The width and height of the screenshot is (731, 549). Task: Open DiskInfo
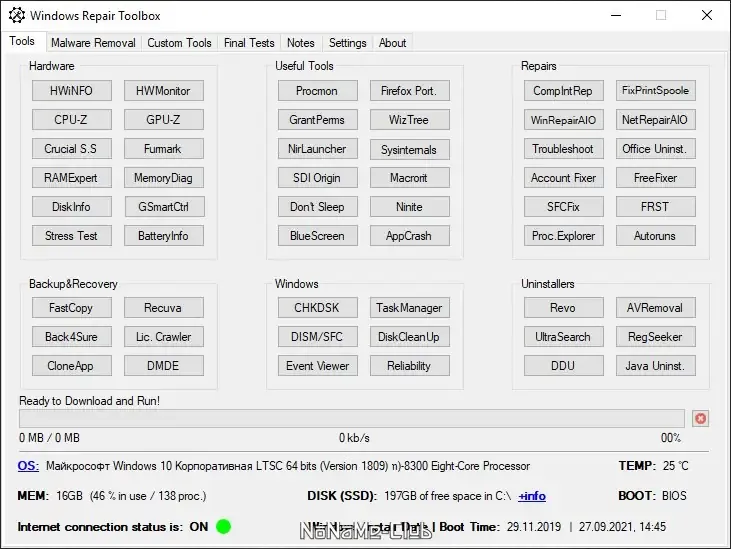coord(72,206)
